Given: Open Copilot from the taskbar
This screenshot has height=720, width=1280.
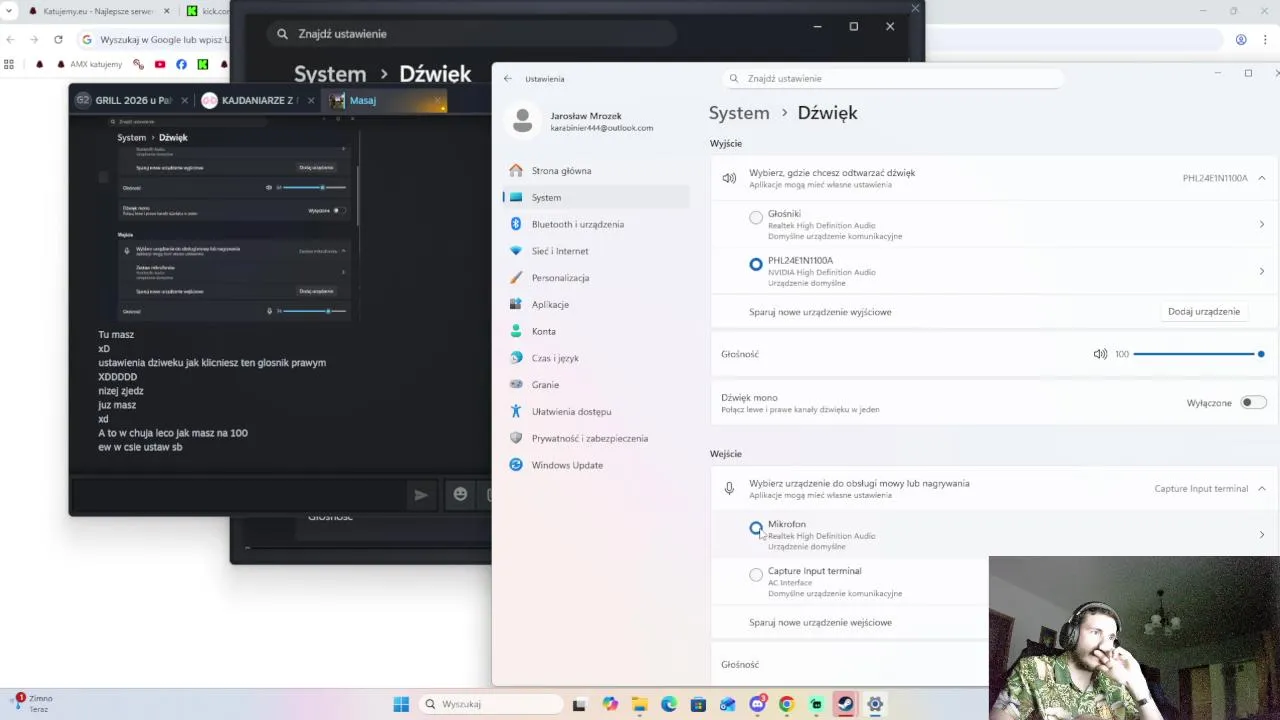Looking at the screenshot, I should (x=610, y=704).
